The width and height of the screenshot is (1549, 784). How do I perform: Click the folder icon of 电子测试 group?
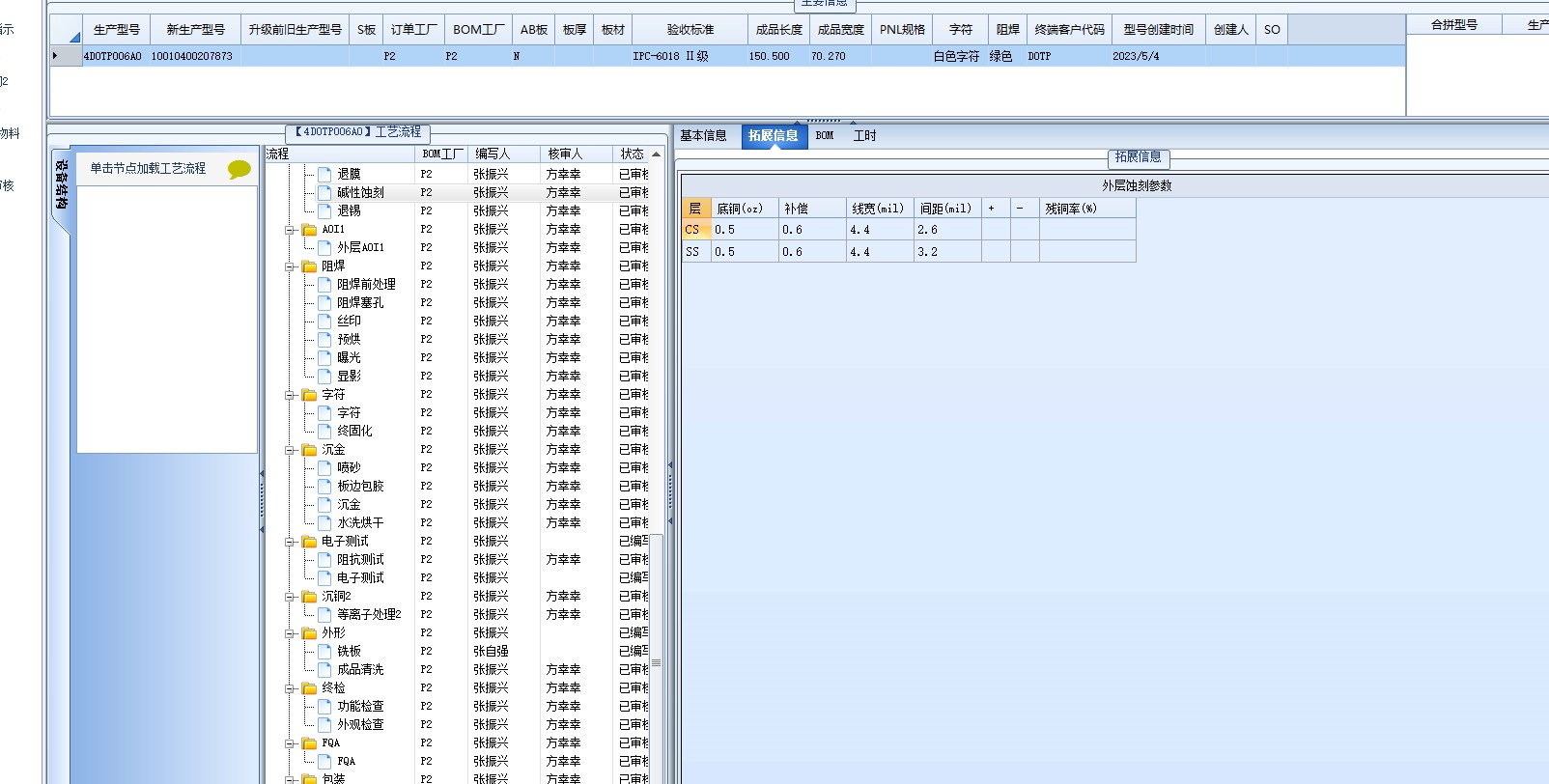[309, 541]
